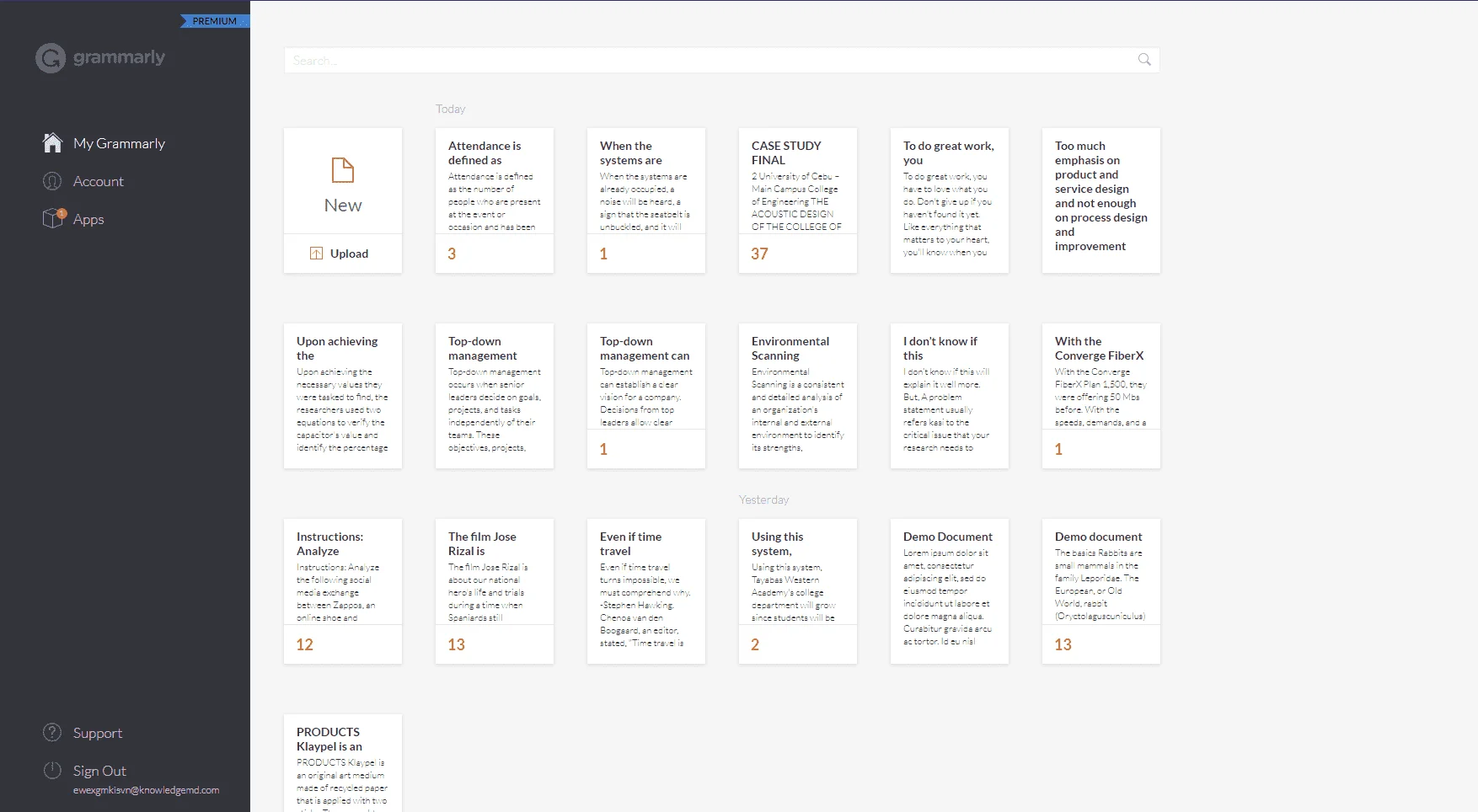This screenshot has height=812, width=1478.
Task: Click issue count 13 on Jose Rizal card
Action: click(456, 644)
